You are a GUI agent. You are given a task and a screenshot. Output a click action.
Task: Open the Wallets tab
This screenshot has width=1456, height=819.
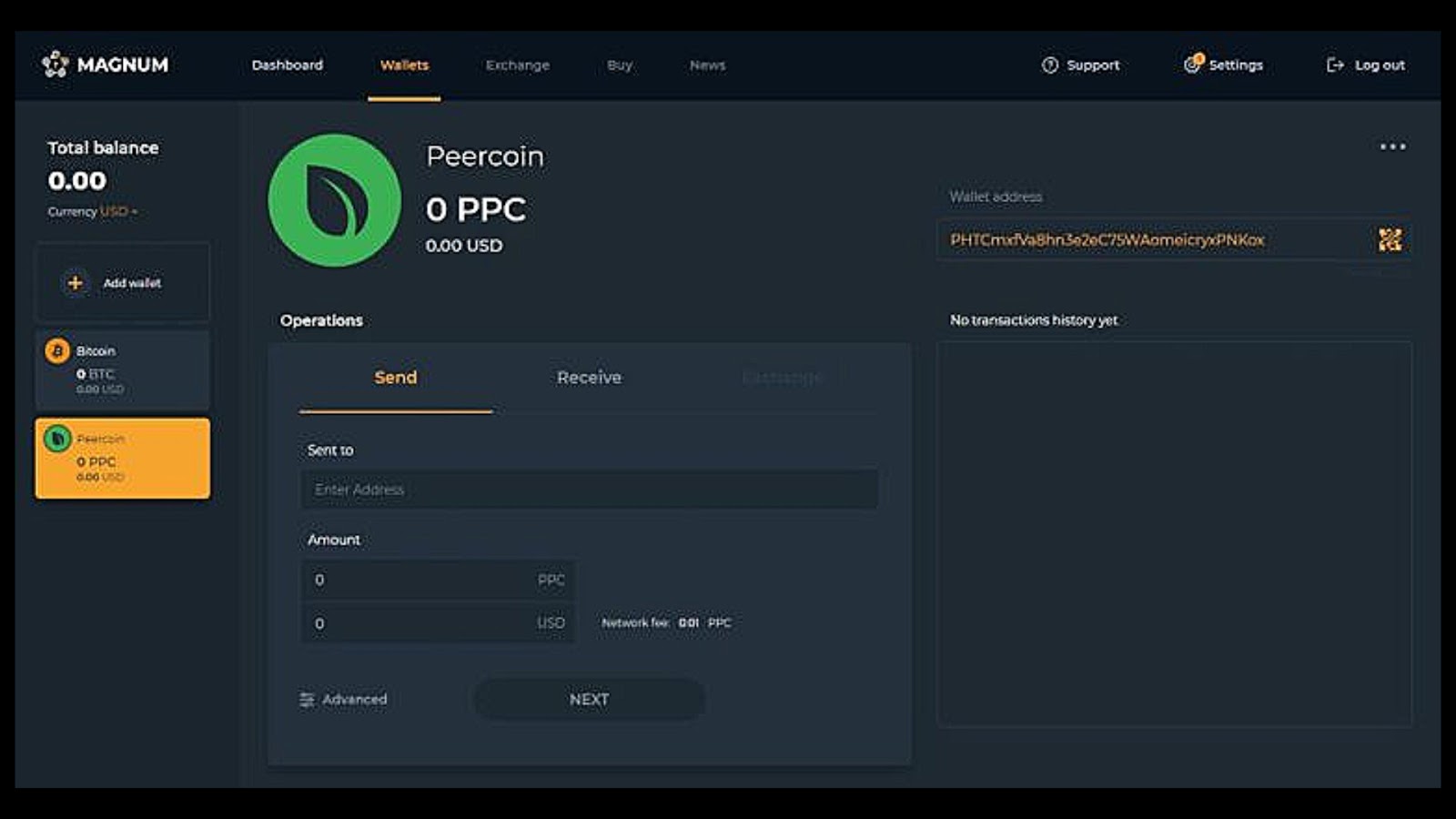point(404,65)
